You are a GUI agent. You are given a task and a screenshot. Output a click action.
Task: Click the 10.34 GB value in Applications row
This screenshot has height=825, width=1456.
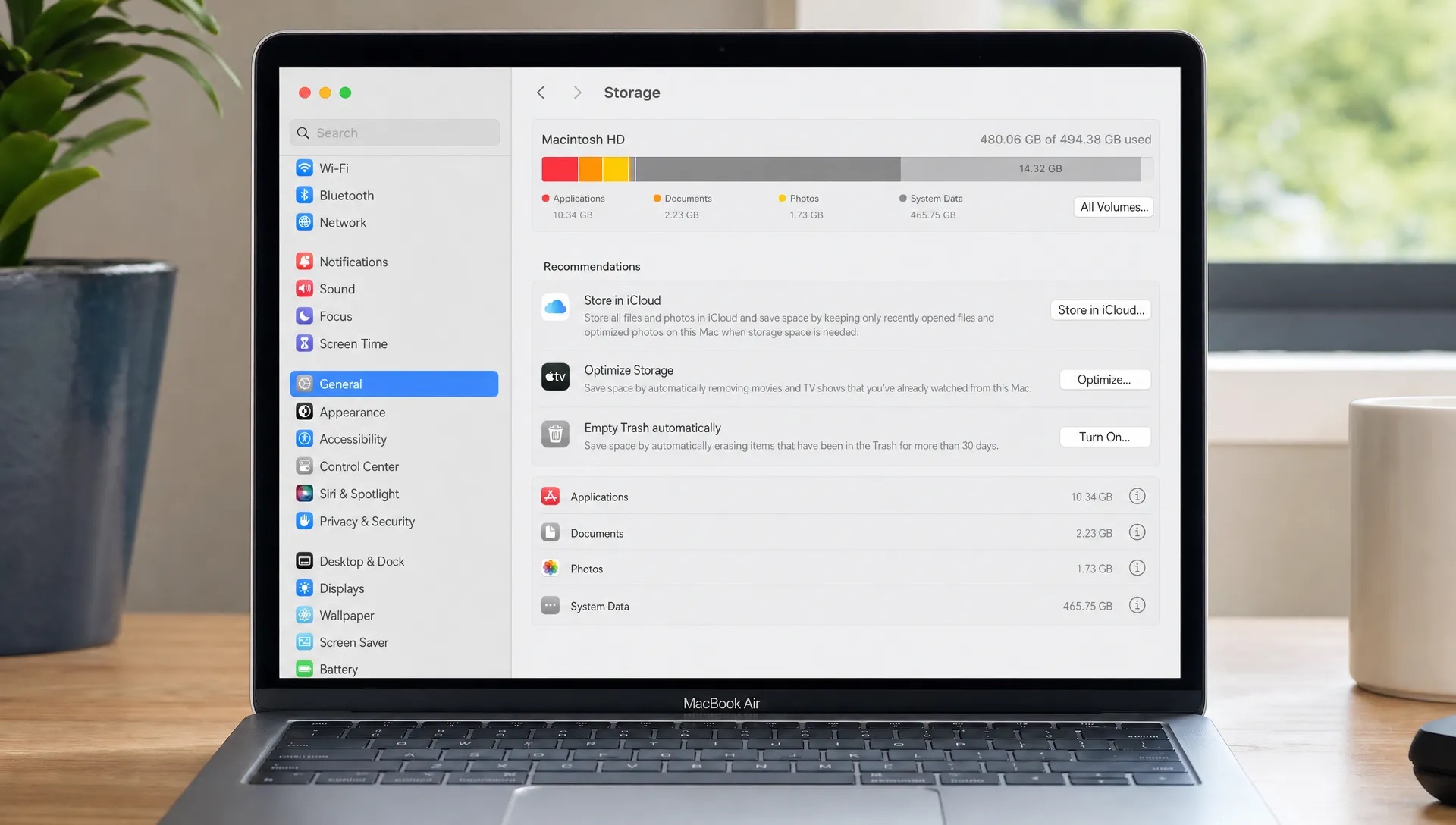point(1091,497)
